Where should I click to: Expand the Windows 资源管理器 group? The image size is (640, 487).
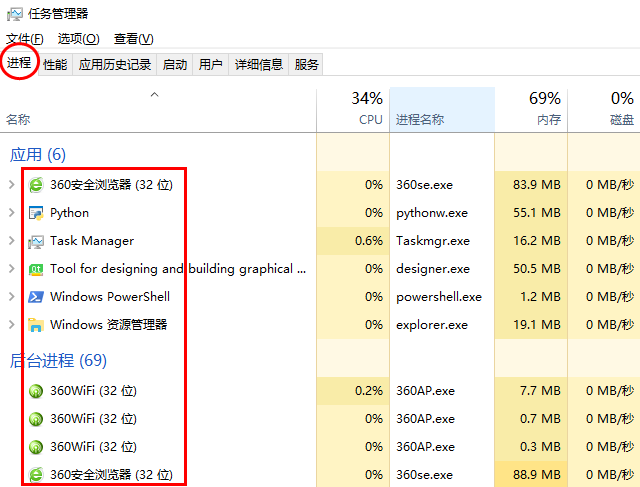(11, 325)
